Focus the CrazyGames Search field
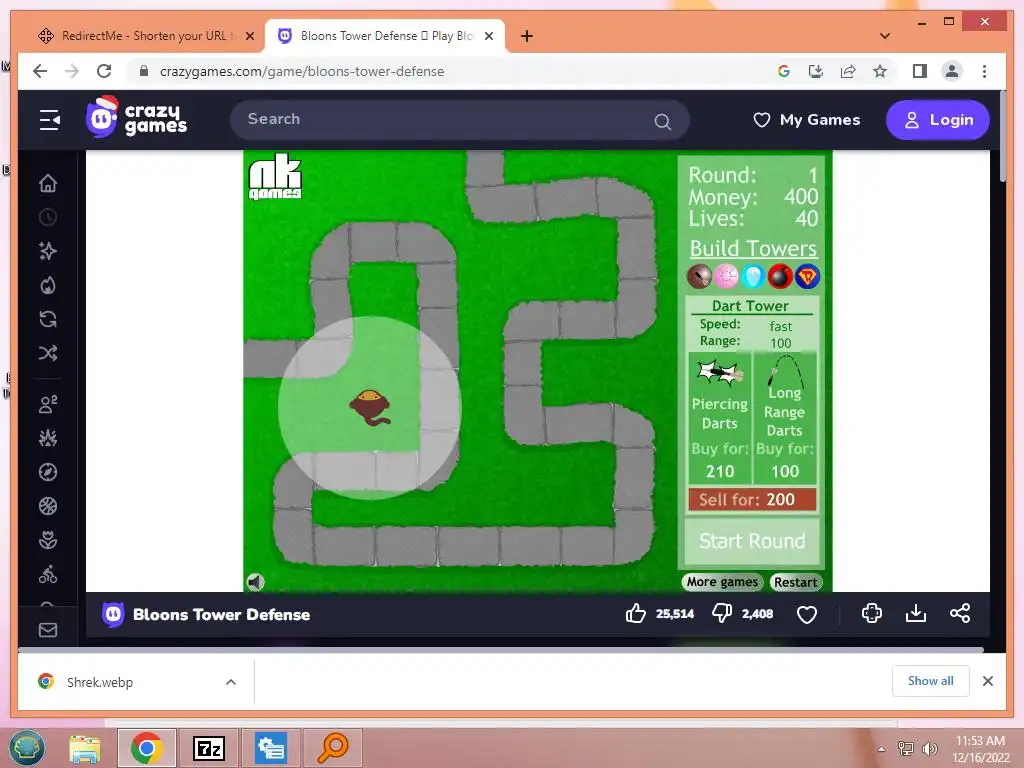The height and width of the screenshot is (768, 1024). tap(460, 120)
